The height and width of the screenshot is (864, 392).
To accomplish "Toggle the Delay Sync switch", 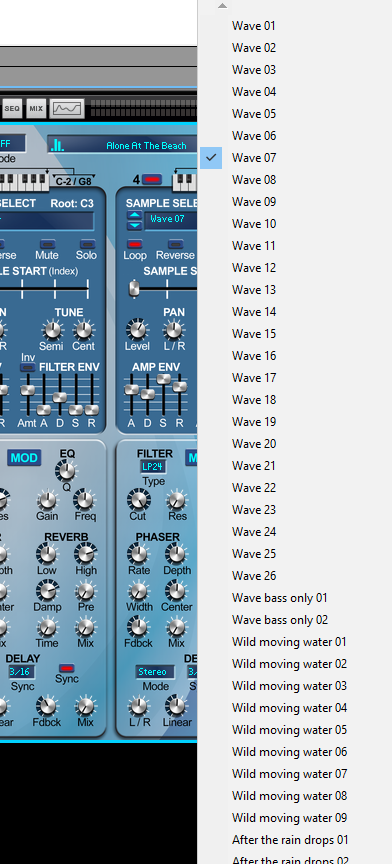I will click(67, 668).
